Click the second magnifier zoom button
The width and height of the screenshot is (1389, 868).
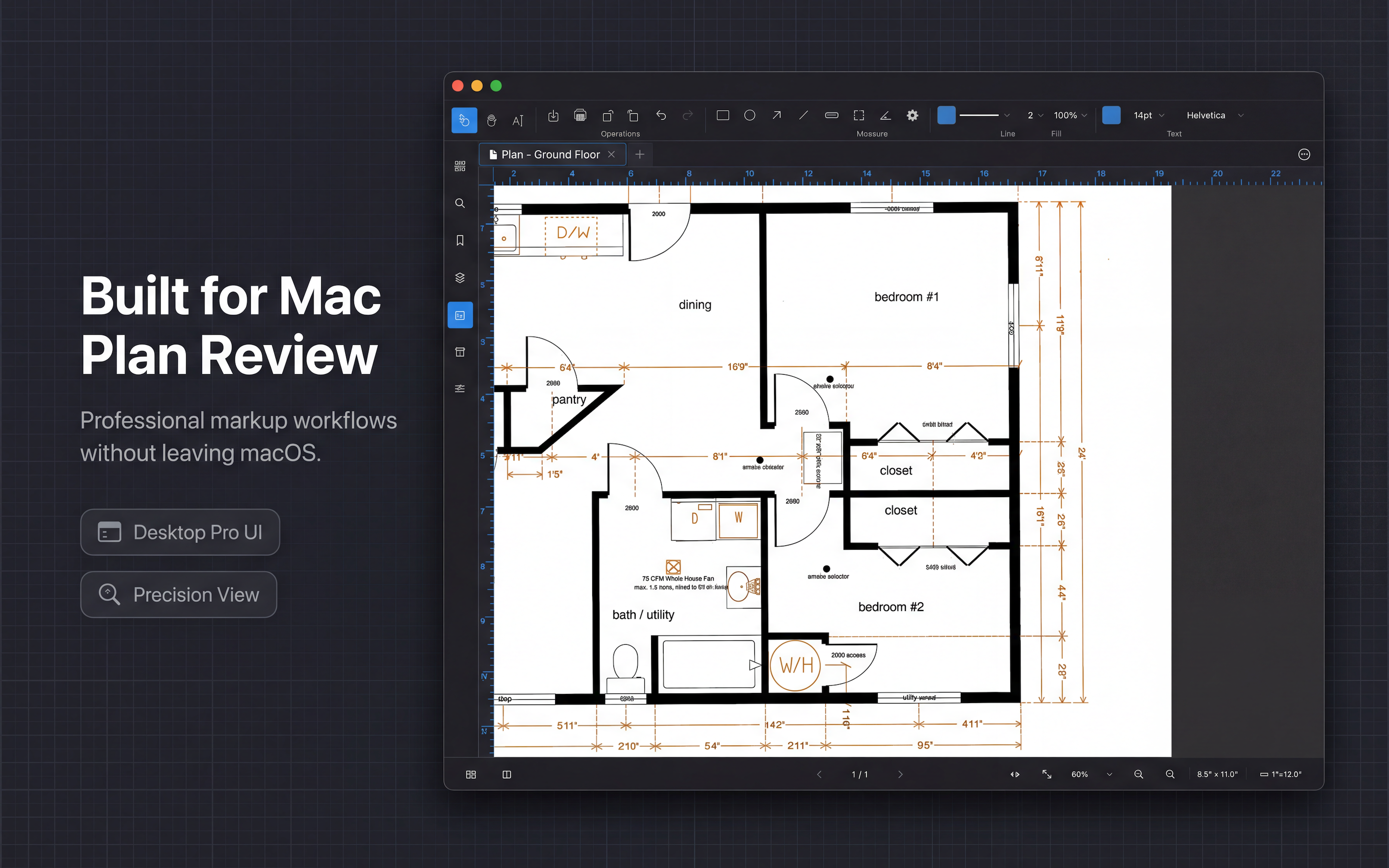point(1170,774)
